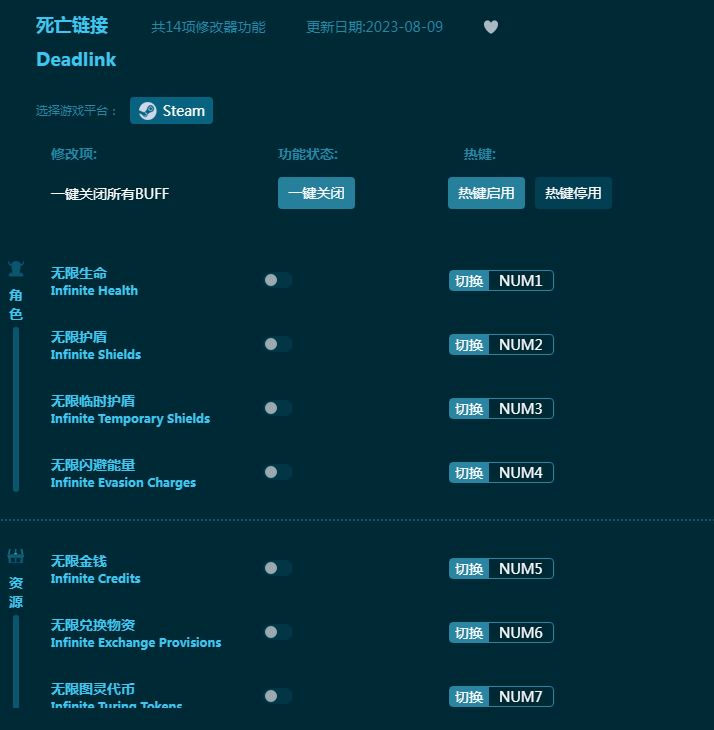Screen dimensions: 714x730
Task: Turn on Infinite Temporary Shields
Action: point(277,408)
